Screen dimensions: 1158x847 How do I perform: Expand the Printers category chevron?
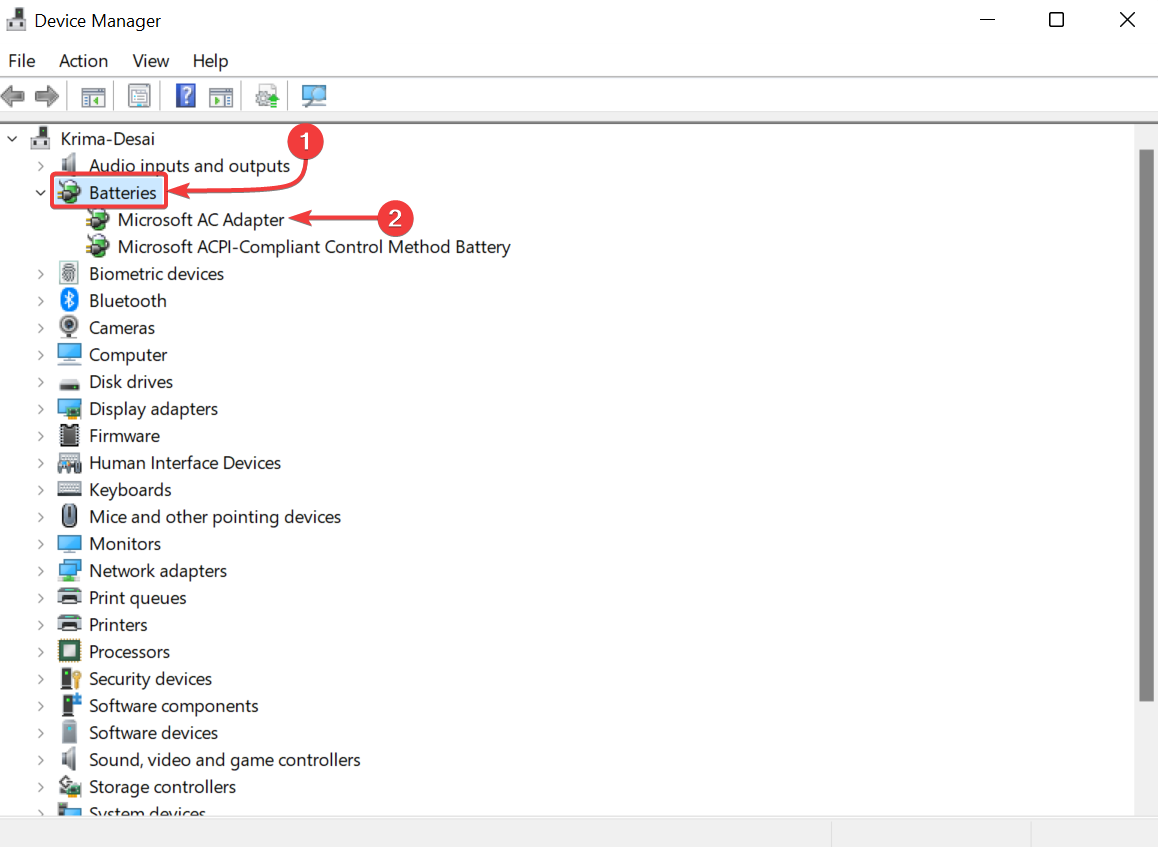click(41, 625)
